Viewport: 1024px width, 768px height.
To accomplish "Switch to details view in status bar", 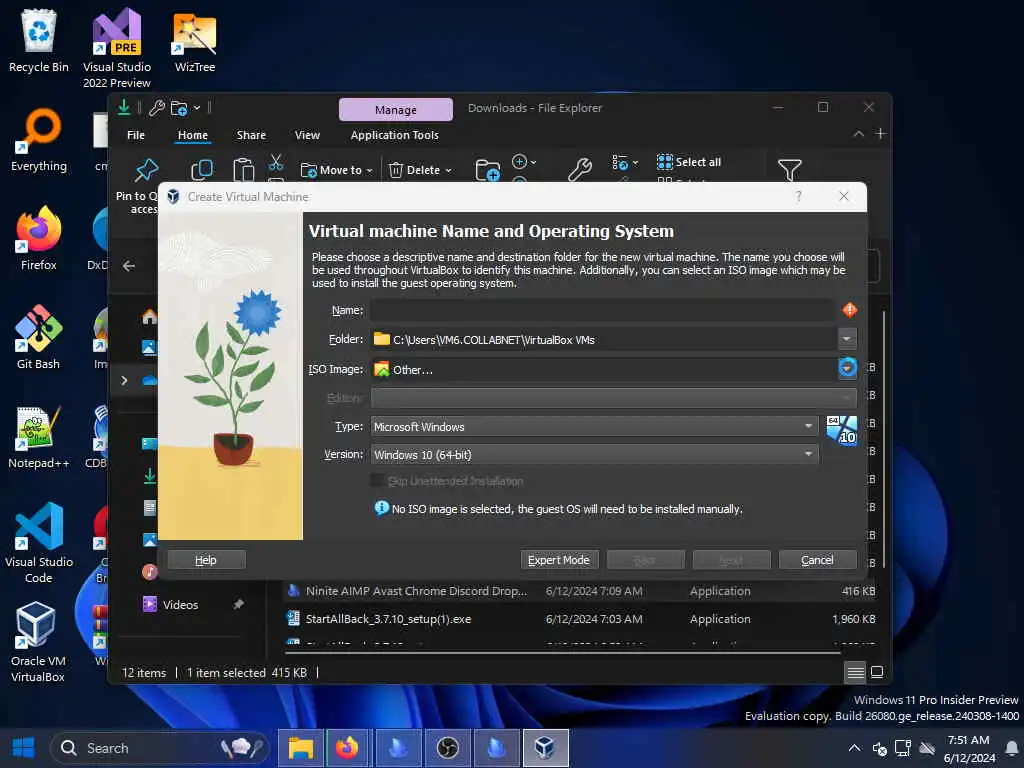I will (855, 672).
